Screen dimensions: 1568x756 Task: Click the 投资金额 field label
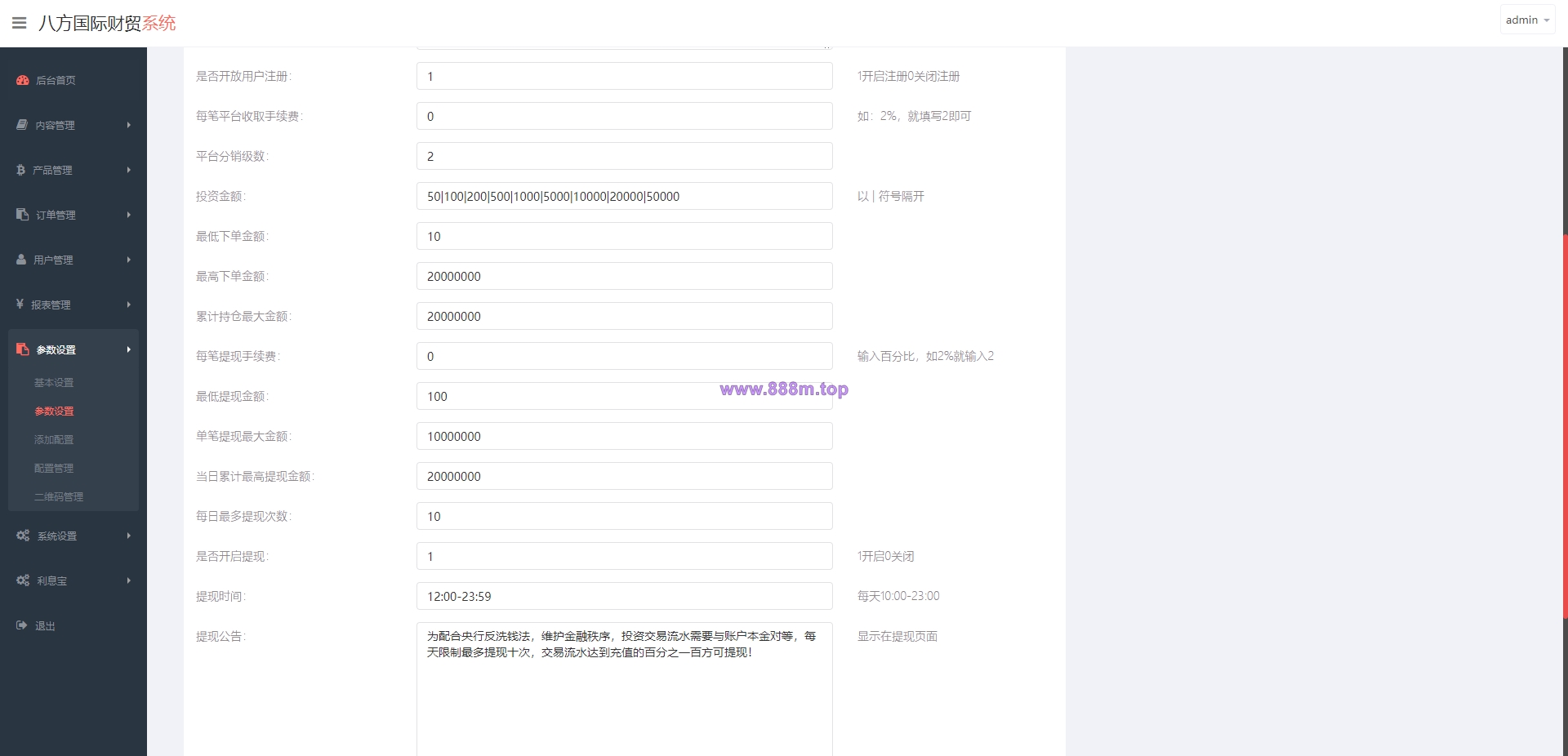(x=220, y=196)
